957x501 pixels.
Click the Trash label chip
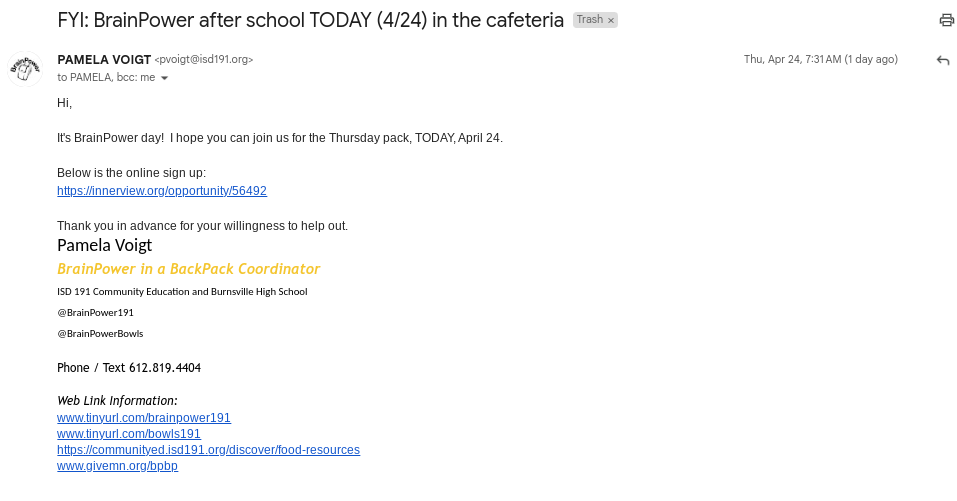pyautogui.click(x=589, y=20)
